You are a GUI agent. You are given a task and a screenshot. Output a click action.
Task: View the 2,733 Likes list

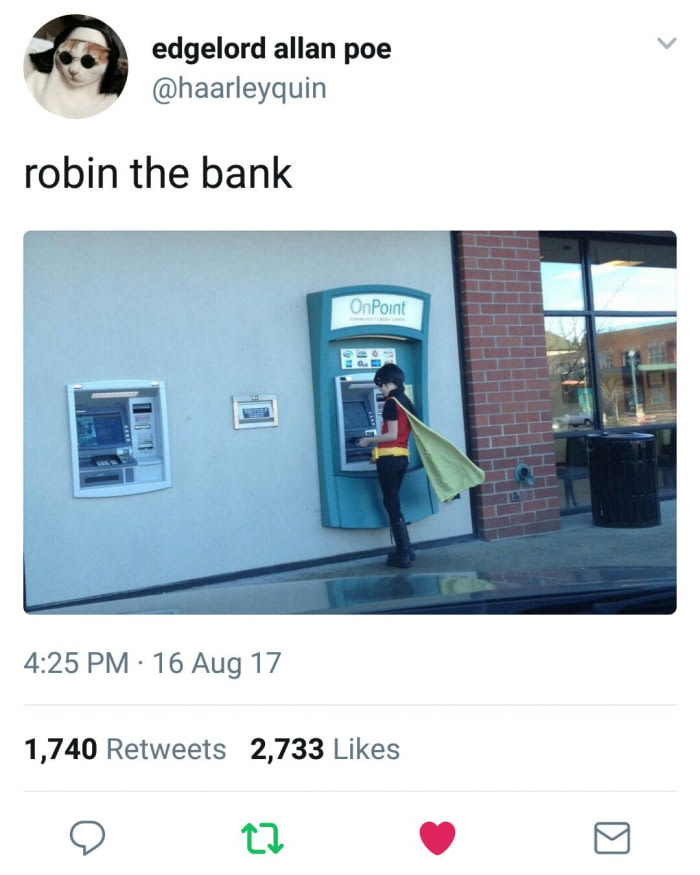tap(325, 749)
